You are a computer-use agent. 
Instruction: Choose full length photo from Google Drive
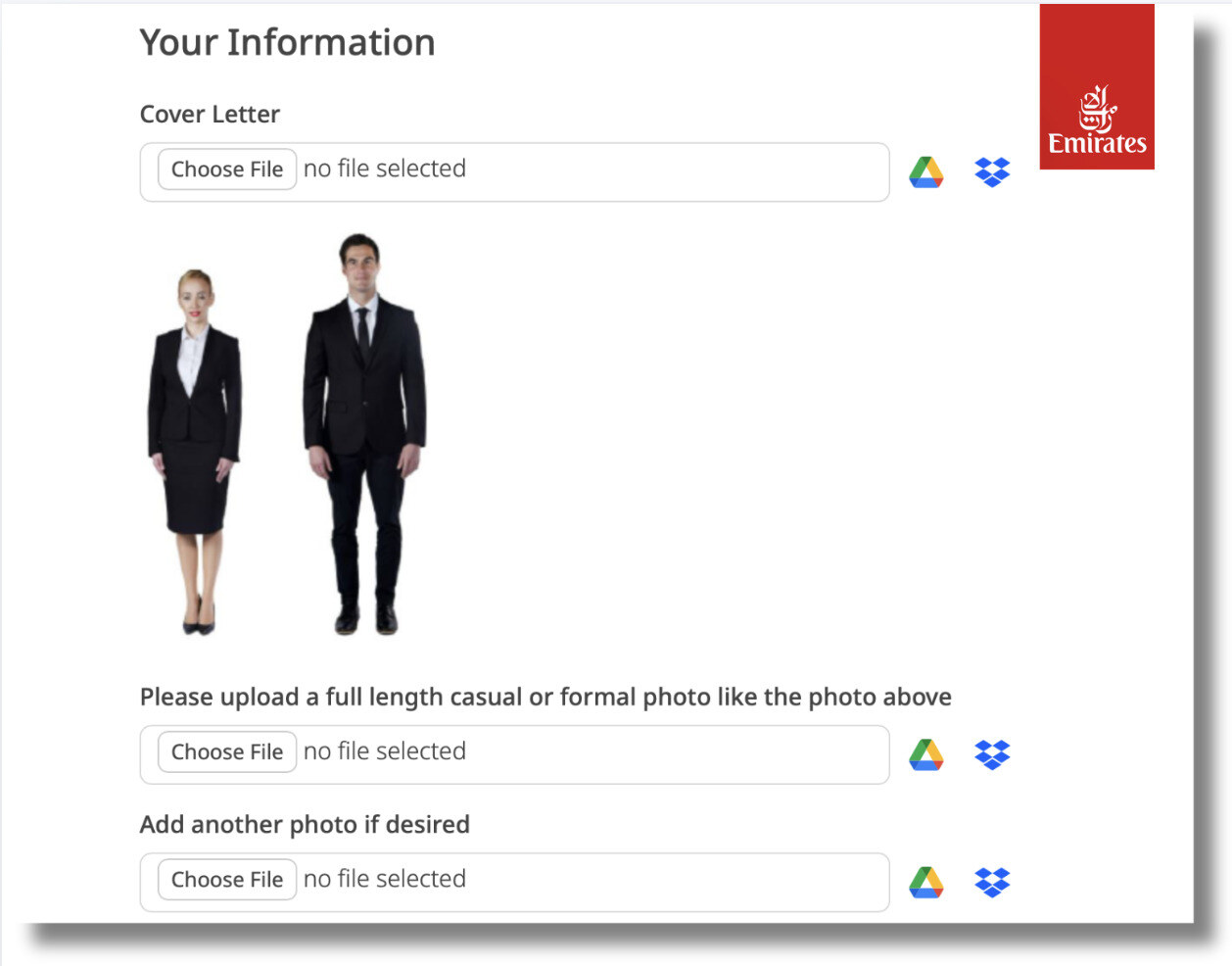pos(925,754)
